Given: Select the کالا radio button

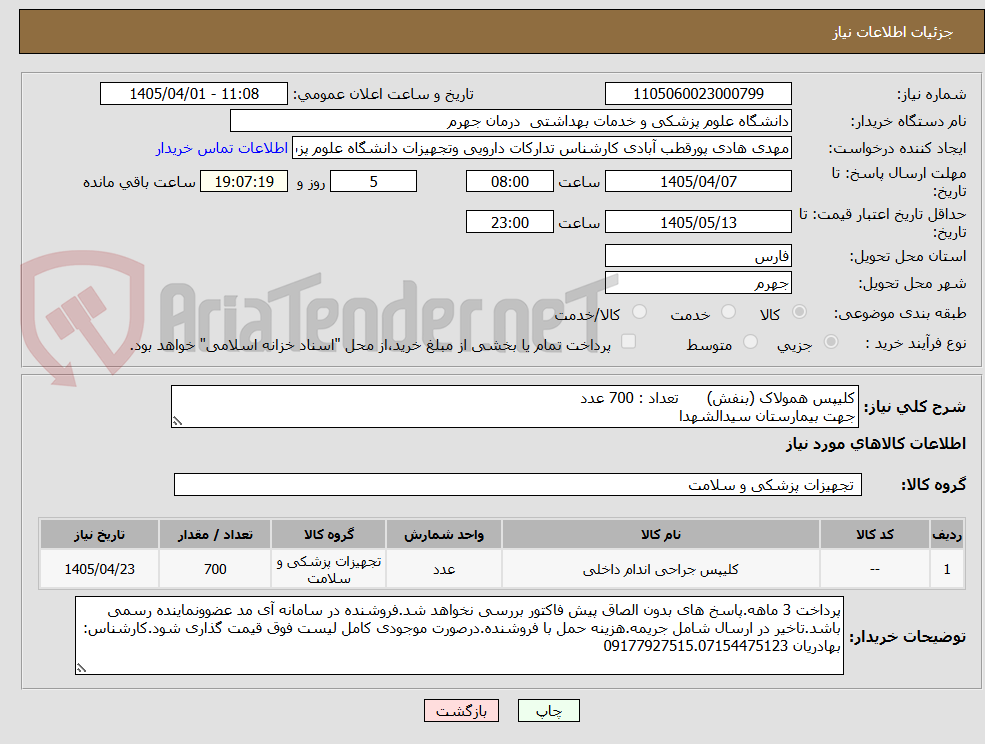Looking at the screenshot, I should pyautogui.click(x=800, y=312).
